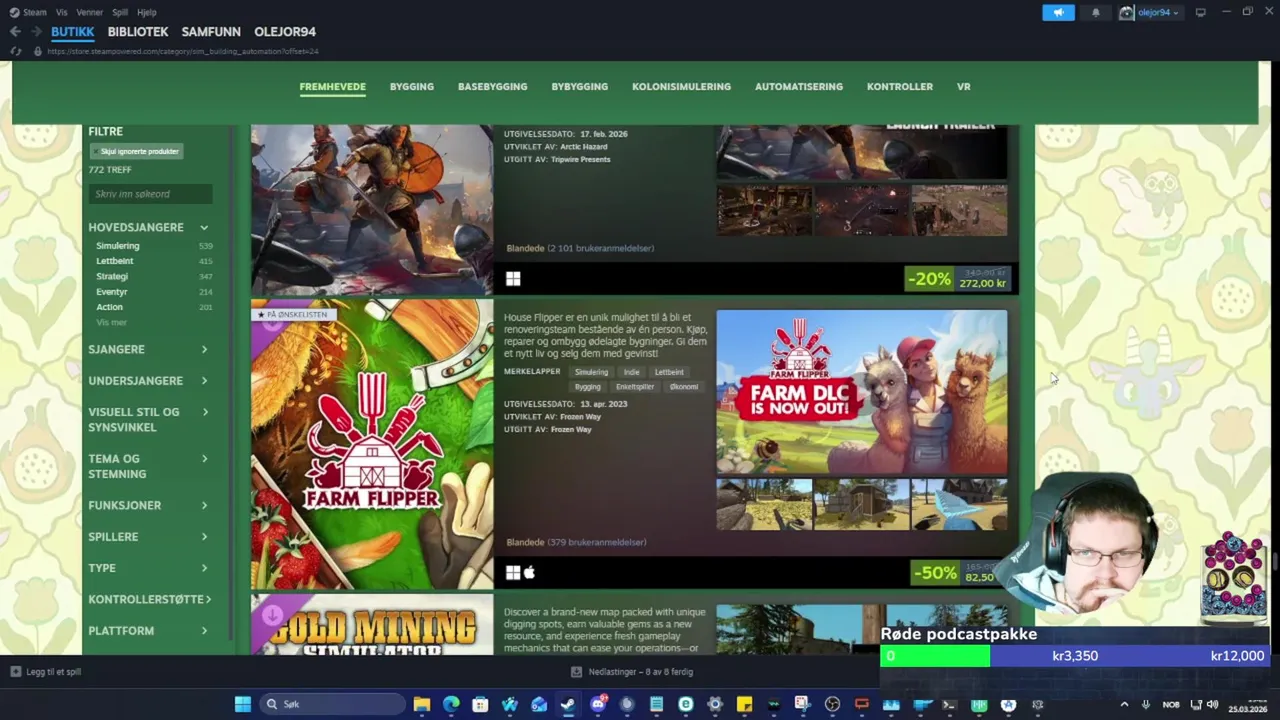Click the Skriv inn søkeord field

pyautogui.click(x=150, y=194)
